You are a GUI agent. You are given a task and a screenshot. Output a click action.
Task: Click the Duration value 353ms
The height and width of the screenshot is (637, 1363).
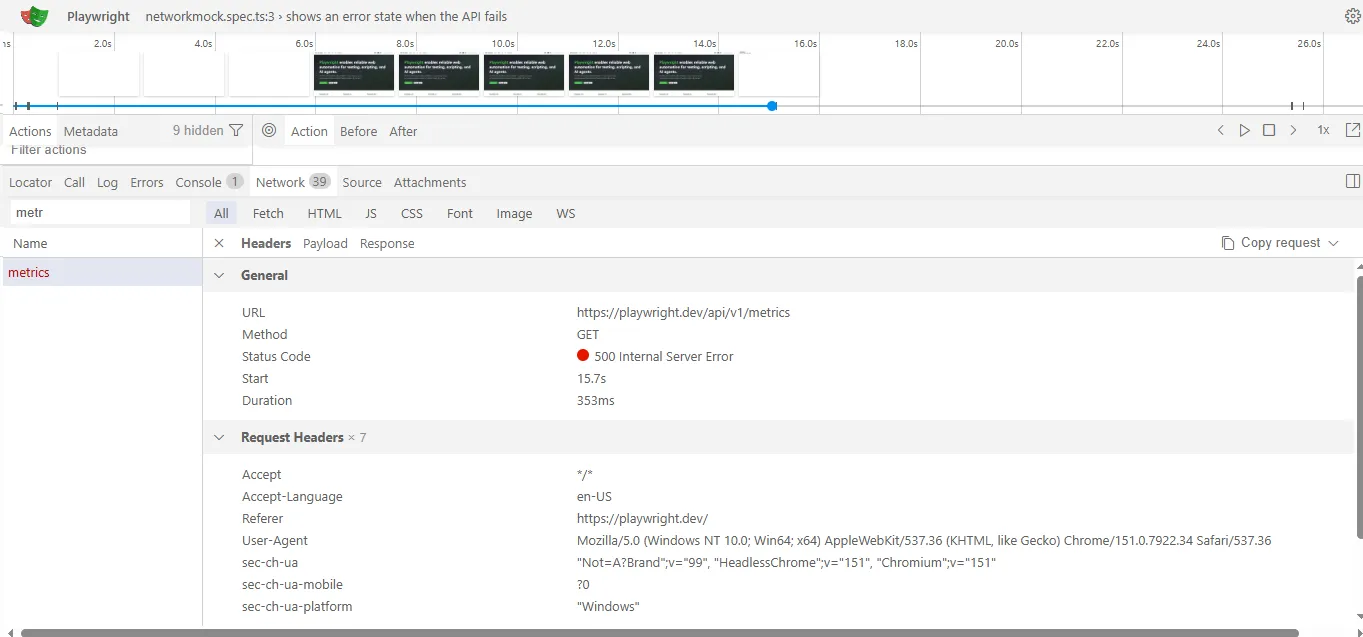(x=596, y=400)
